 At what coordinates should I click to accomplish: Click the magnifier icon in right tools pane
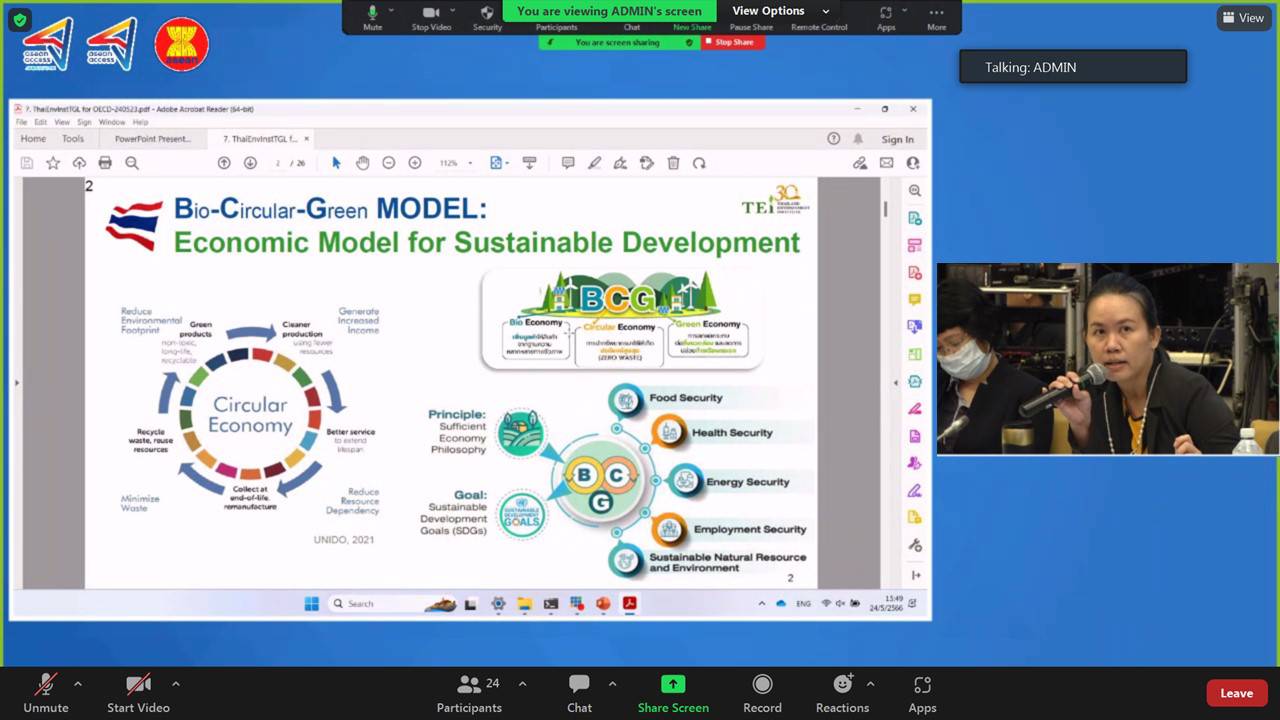(x=914, y=190)
